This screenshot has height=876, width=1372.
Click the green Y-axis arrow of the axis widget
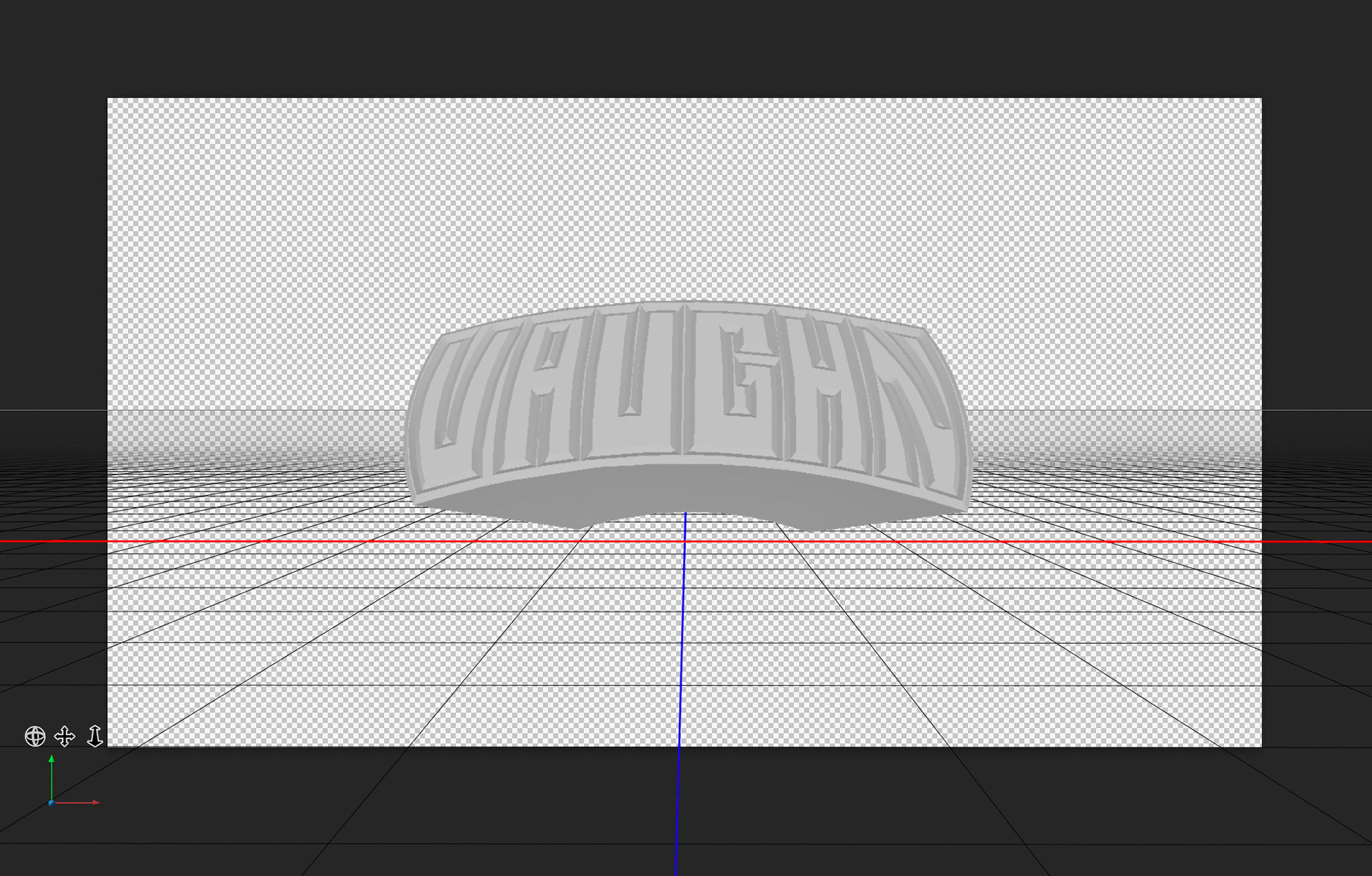tap(51, 760)
